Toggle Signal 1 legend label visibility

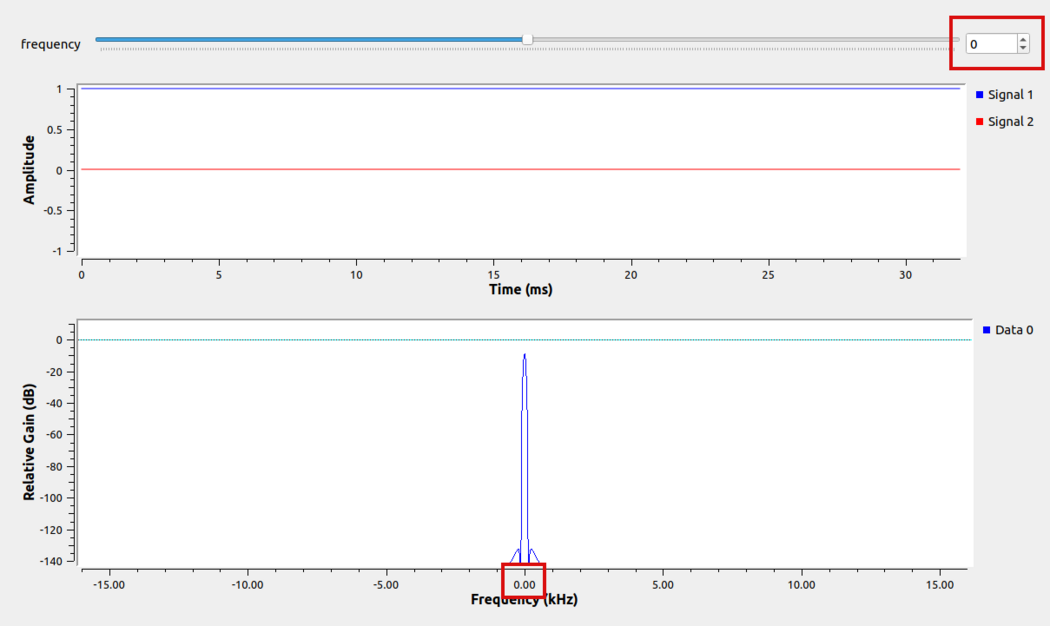click(x=1010, y=95)
